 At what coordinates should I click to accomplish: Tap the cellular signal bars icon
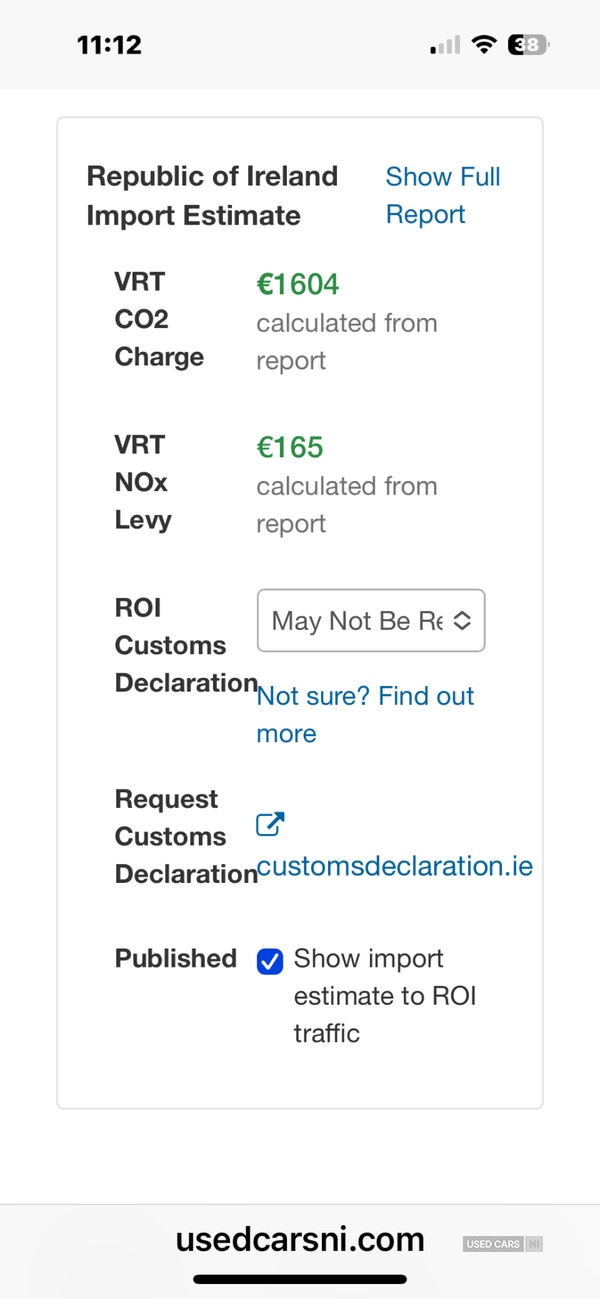point(445,46)
